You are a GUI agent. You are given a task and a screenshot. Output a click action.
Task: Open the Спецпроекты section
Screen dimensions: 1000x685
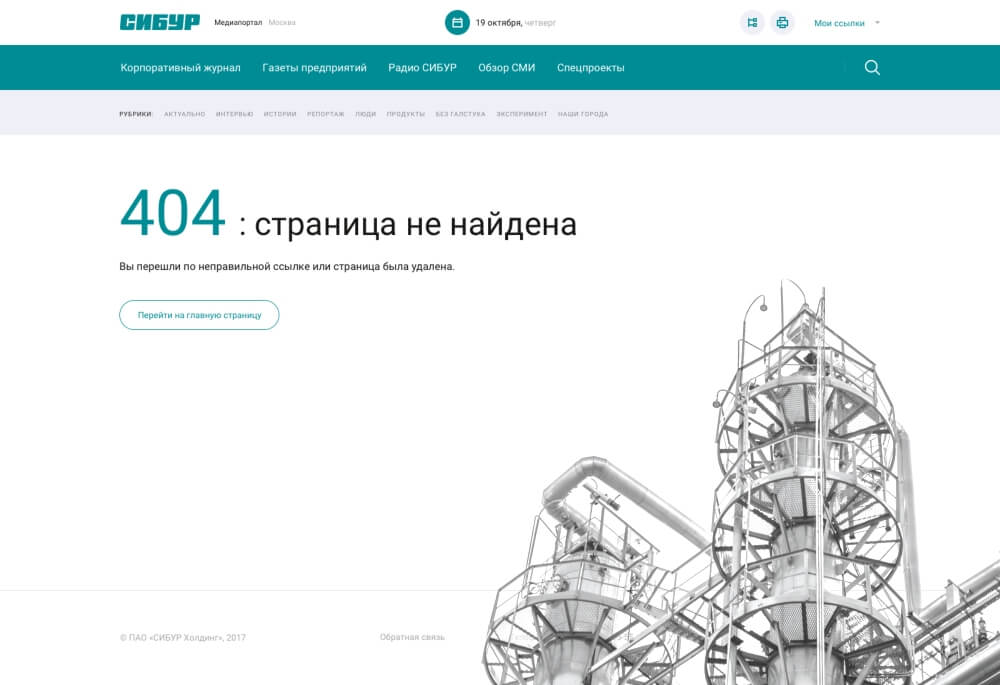[590, 68]
